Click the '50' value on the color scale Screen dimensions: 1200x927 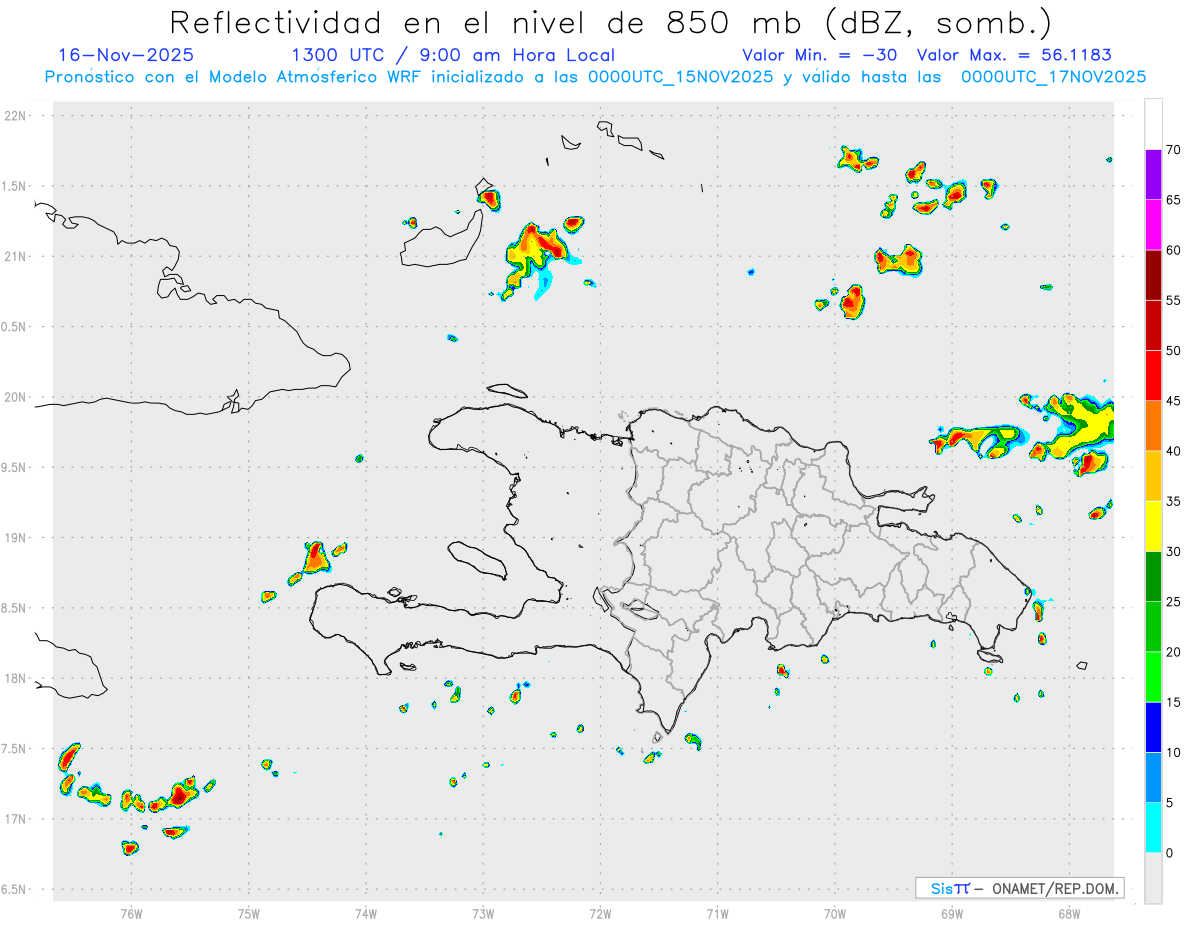pos(1173,351)
